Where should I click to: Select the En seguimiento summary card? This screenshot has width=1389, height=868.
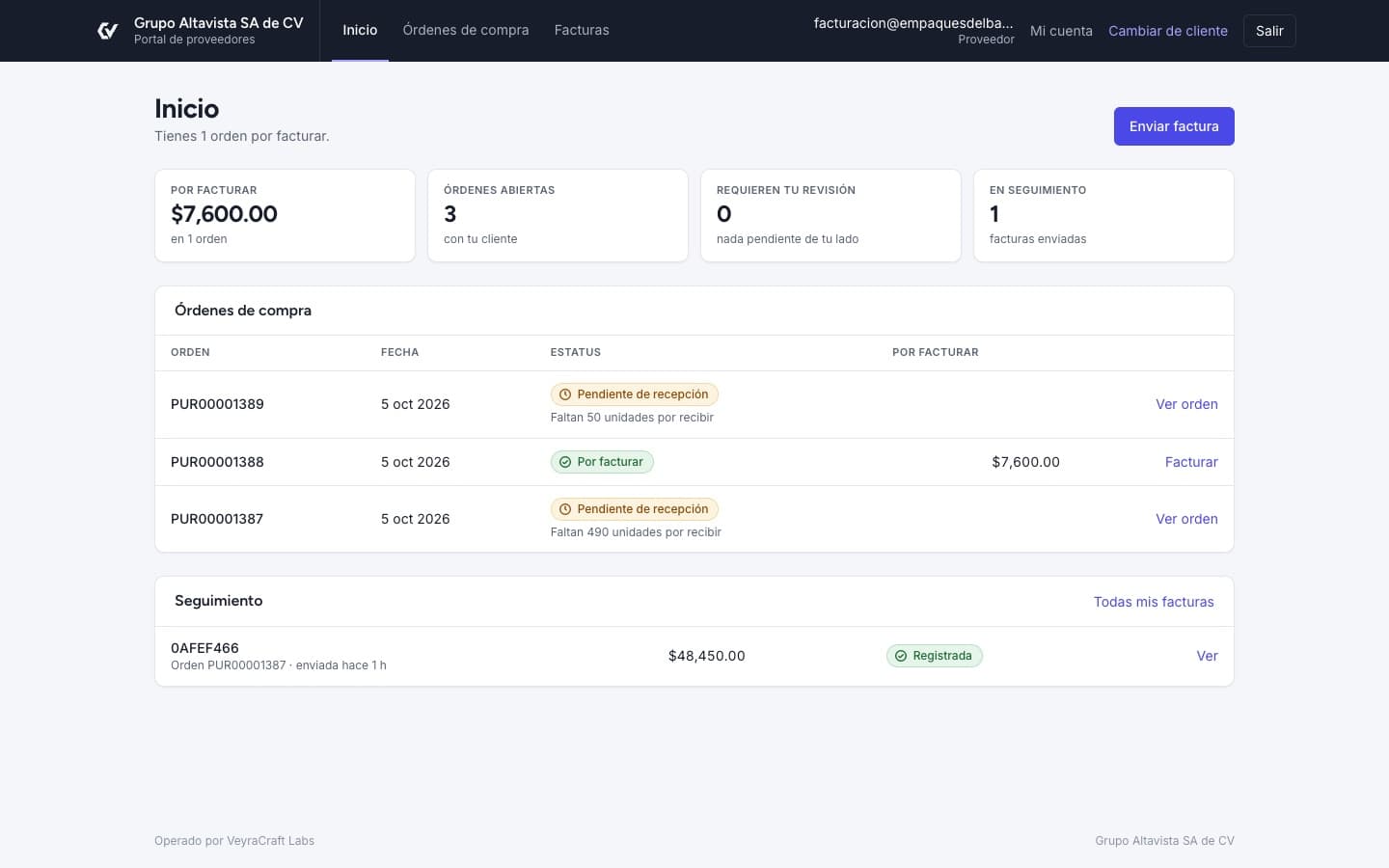point(1103,215)
